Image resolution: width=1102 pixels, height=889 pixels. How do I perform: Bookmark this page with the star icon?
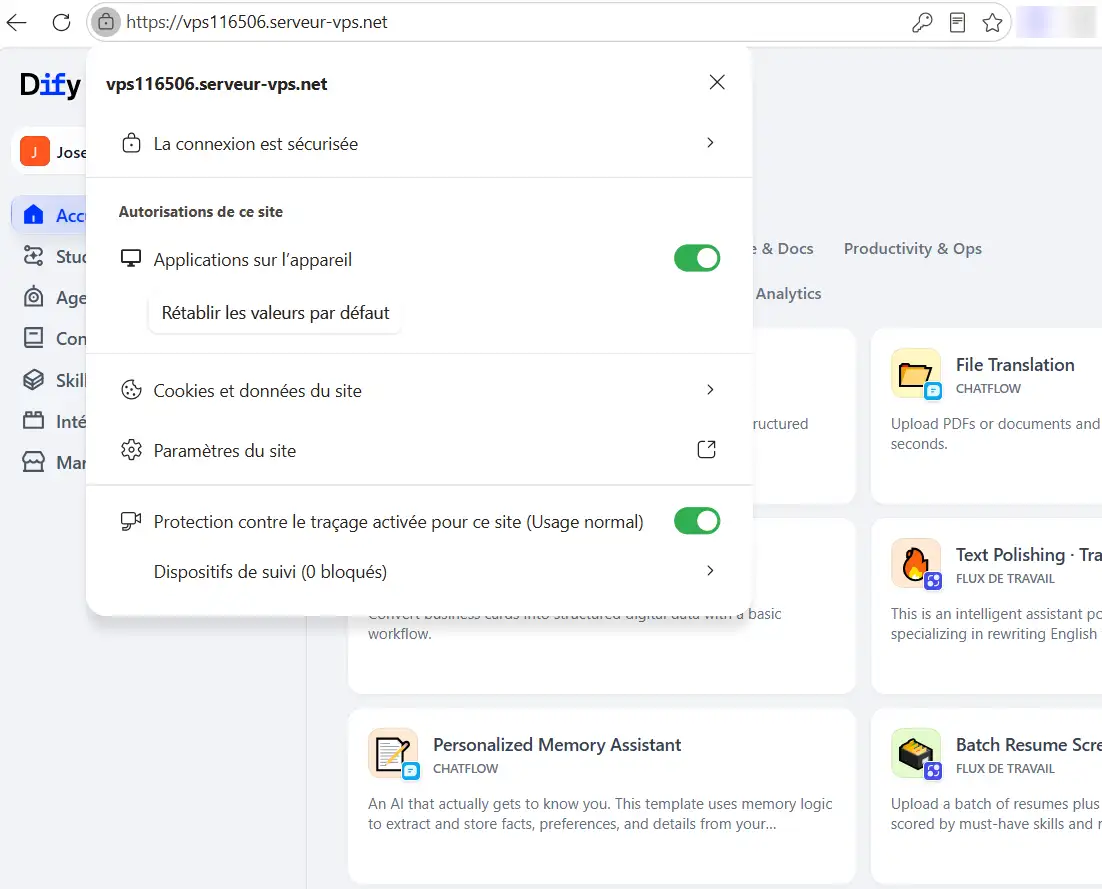[992, 22]
